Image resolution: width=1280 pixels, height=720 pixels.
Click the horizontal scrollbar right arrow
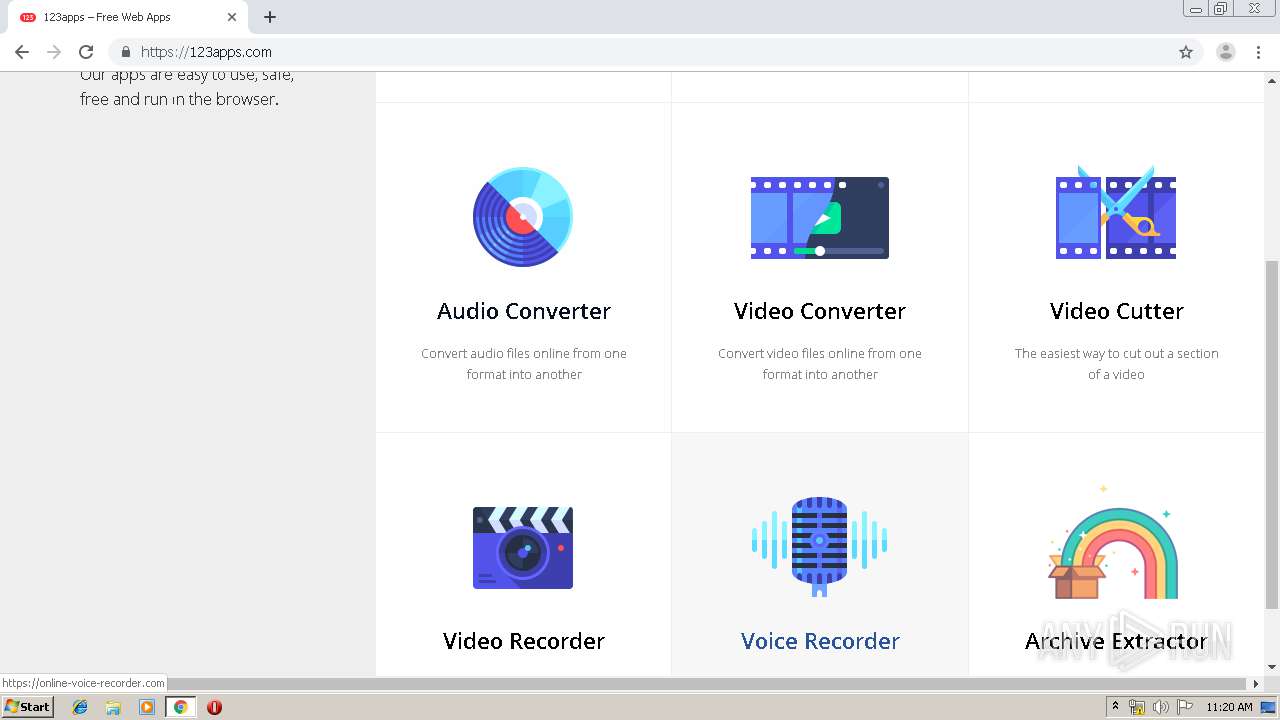pos(1257,684)
